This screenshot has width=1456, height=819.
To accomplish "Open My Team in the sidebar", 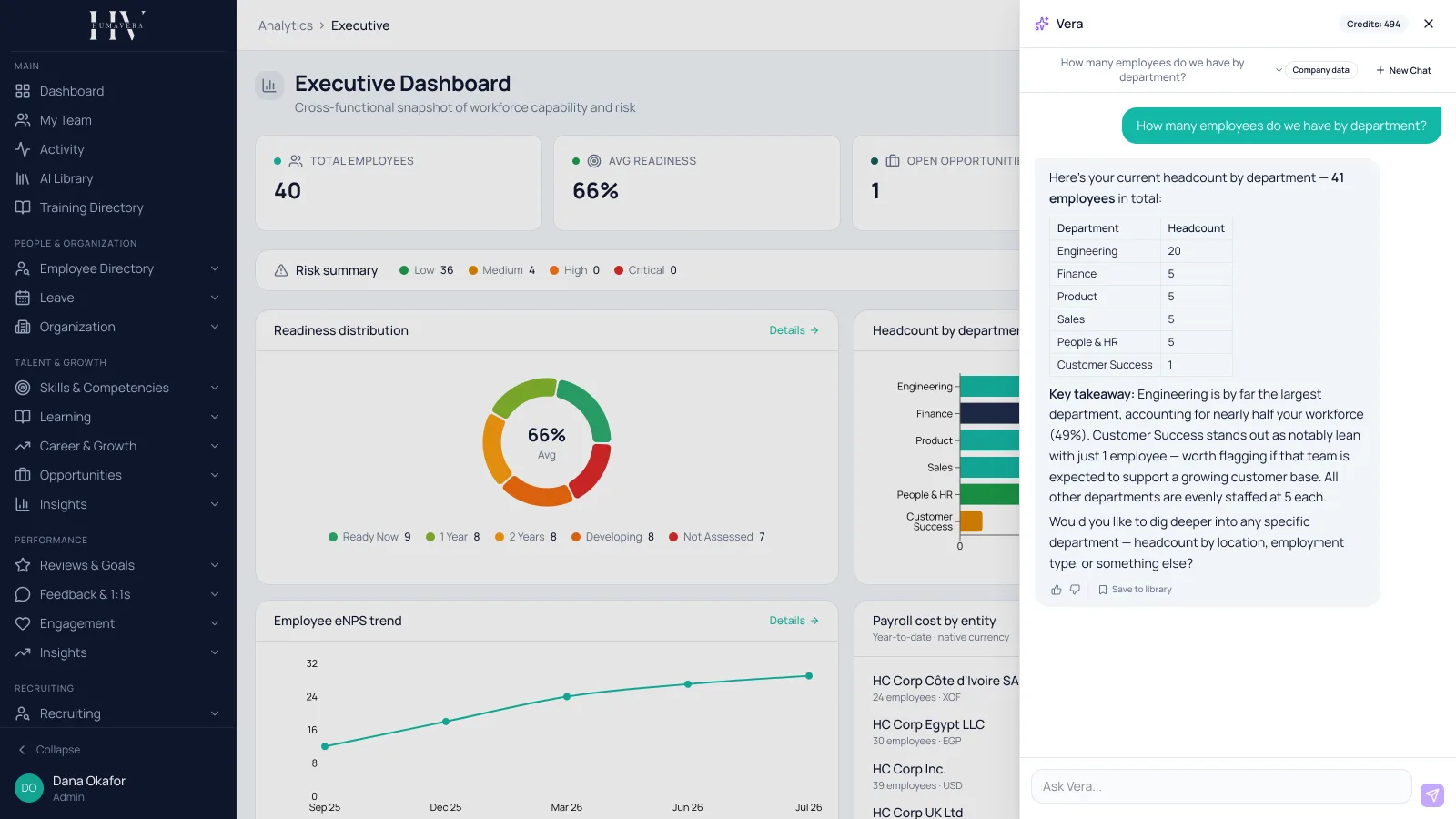I will tap(118, 120).
